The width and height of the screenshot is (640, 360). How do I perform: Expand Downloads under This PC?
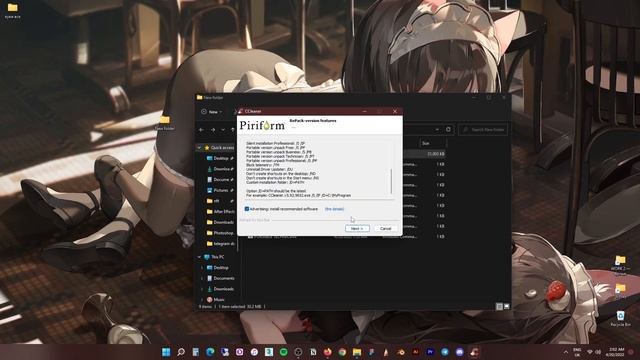coord(202,289)
